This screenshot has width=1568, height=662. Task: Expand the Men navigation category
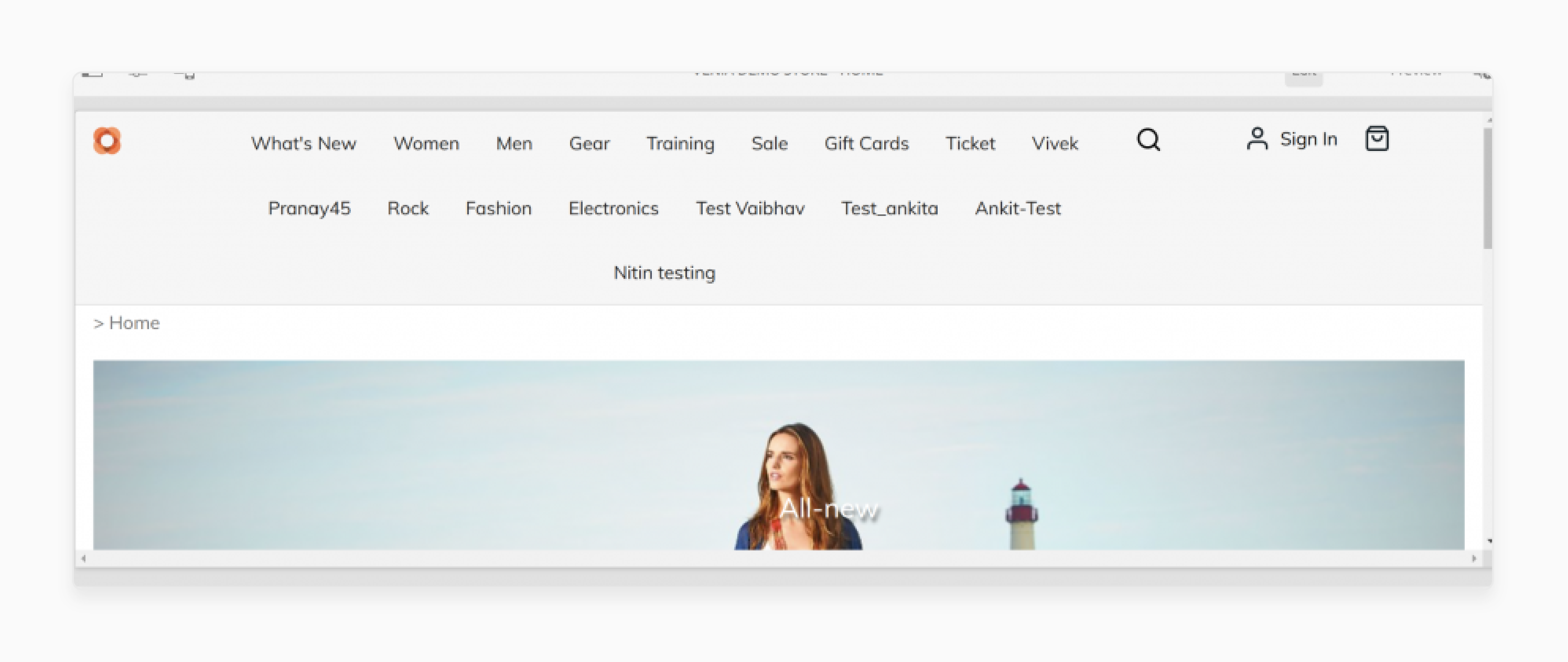(515, 140)
